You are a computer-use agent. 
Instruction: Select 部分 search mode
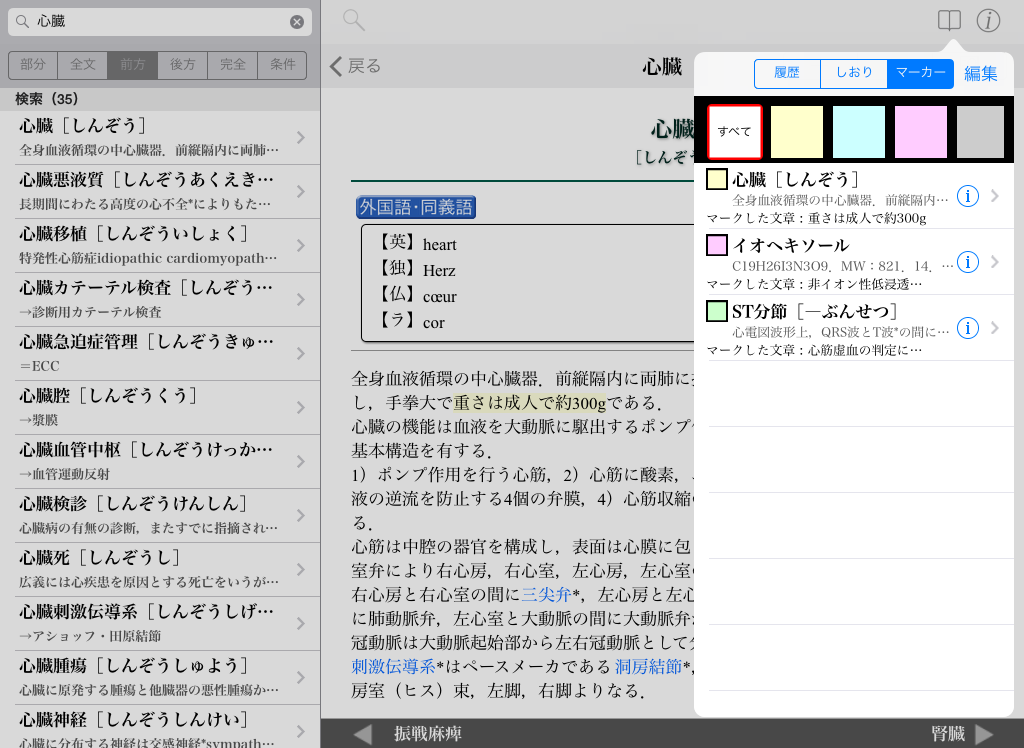(x=33, y=65)
